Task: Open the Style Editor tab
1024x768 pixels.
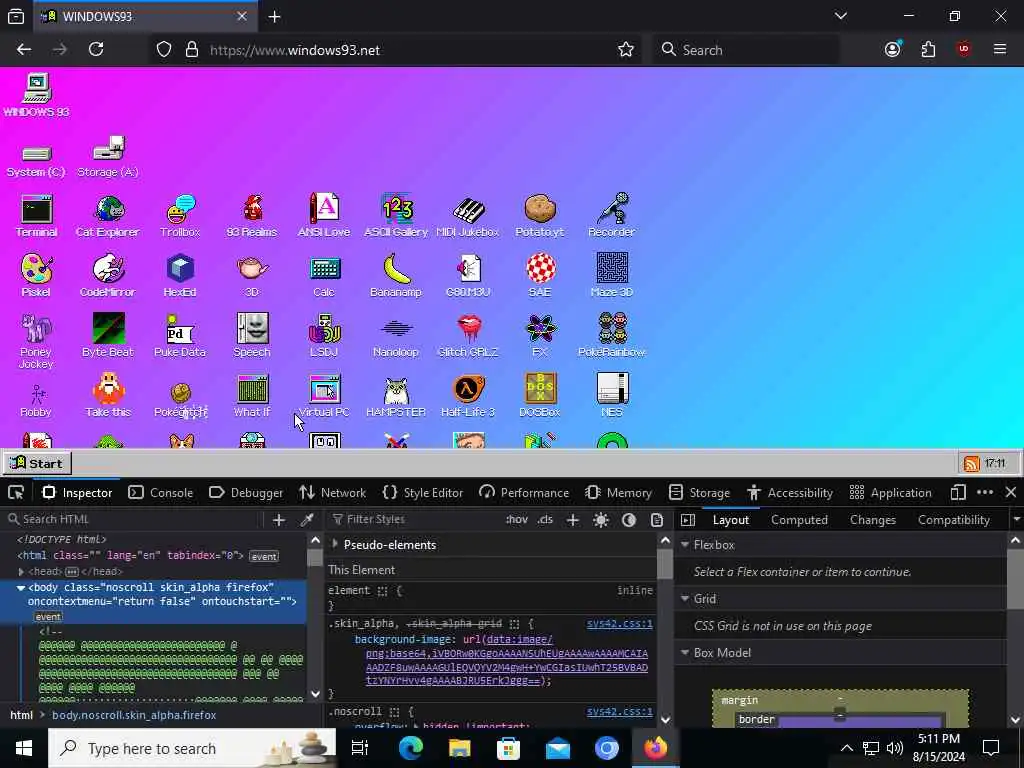Action: (x=423, y=492)
